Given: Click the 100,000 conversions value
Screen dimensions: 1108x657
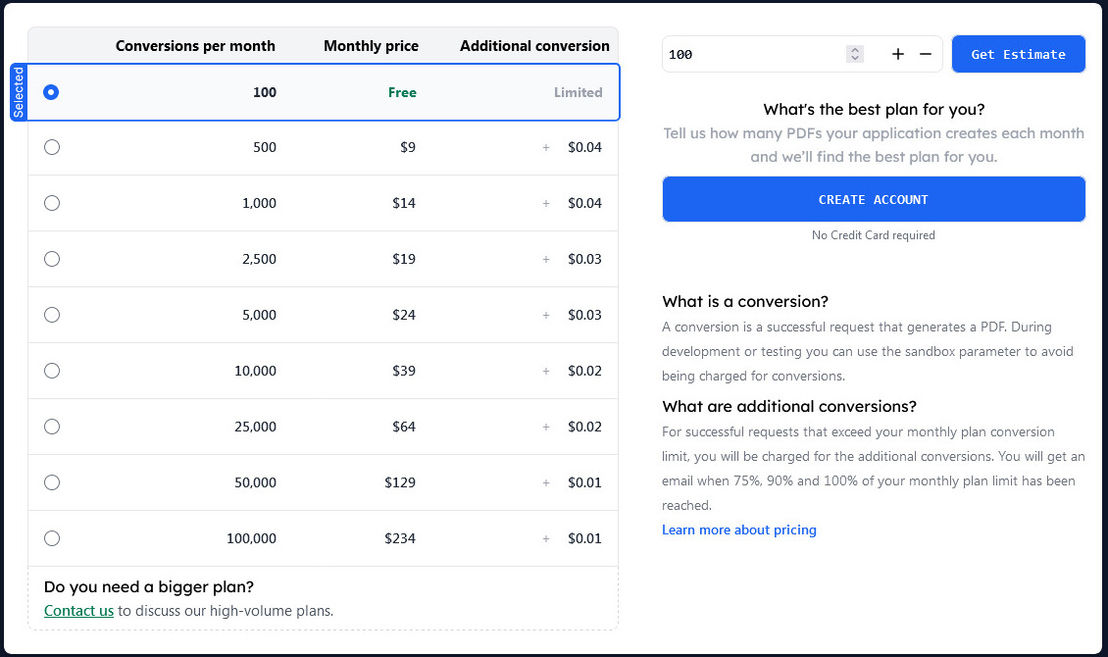Looking at the screenshot, I should coord(252,538).
